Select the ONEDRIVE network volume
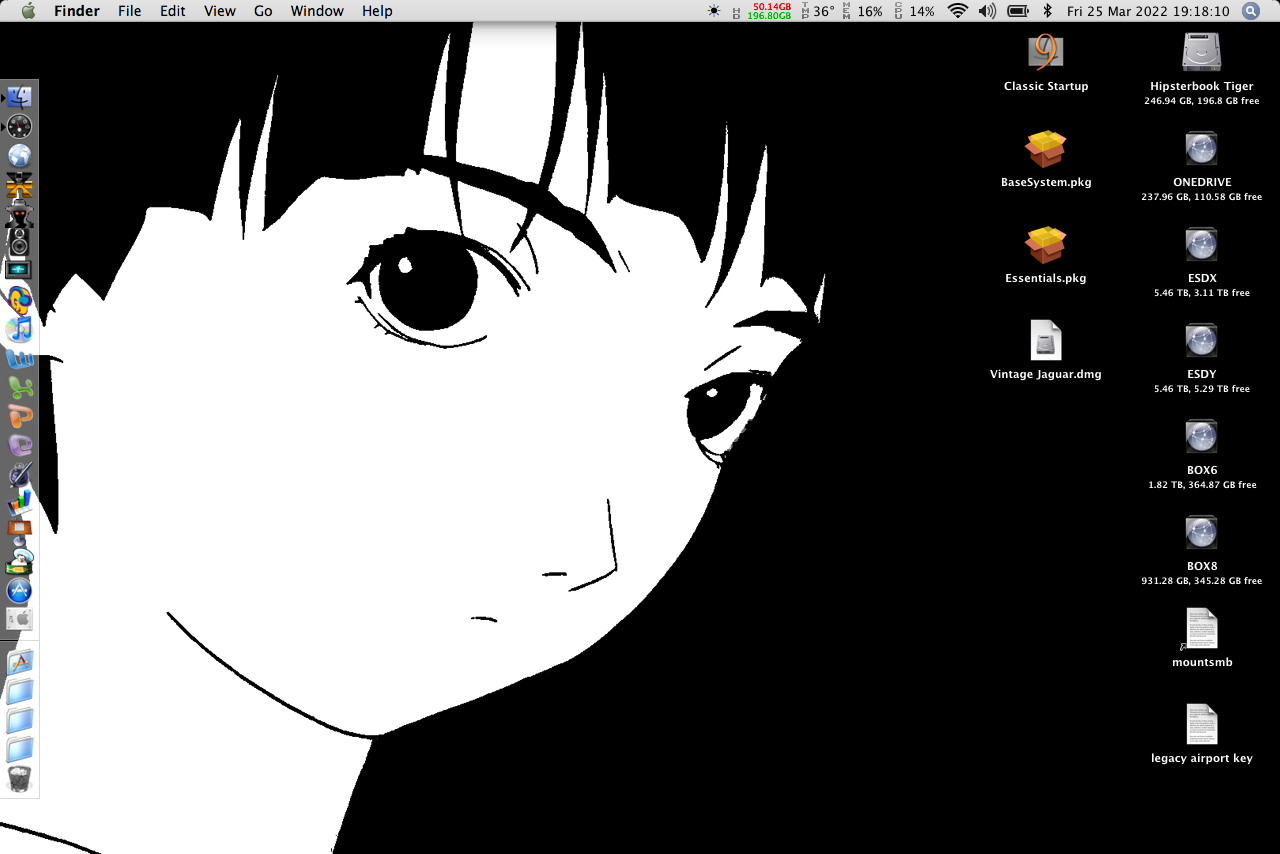 pyautogui.click(x=1201, y=149)
